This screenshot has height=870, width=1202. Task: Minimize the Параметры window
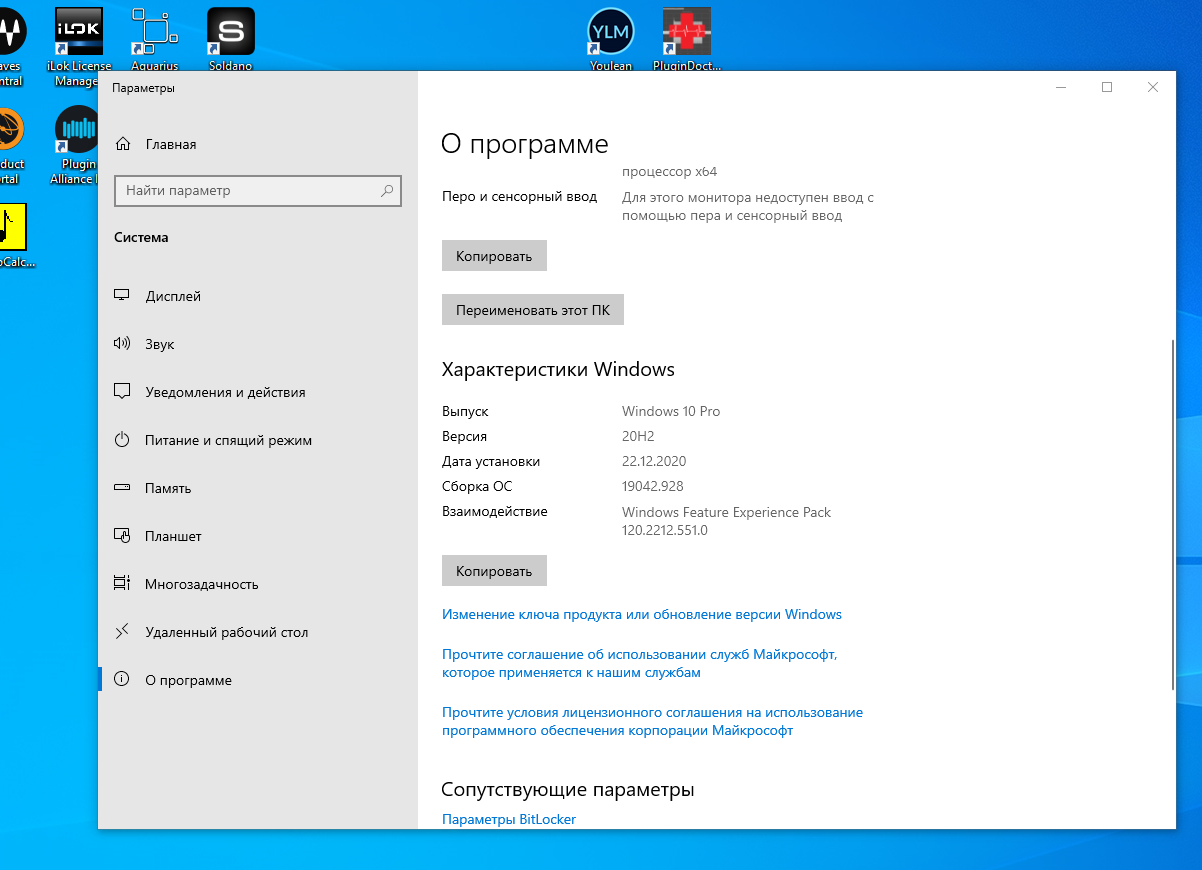(x=1061, y=87)
